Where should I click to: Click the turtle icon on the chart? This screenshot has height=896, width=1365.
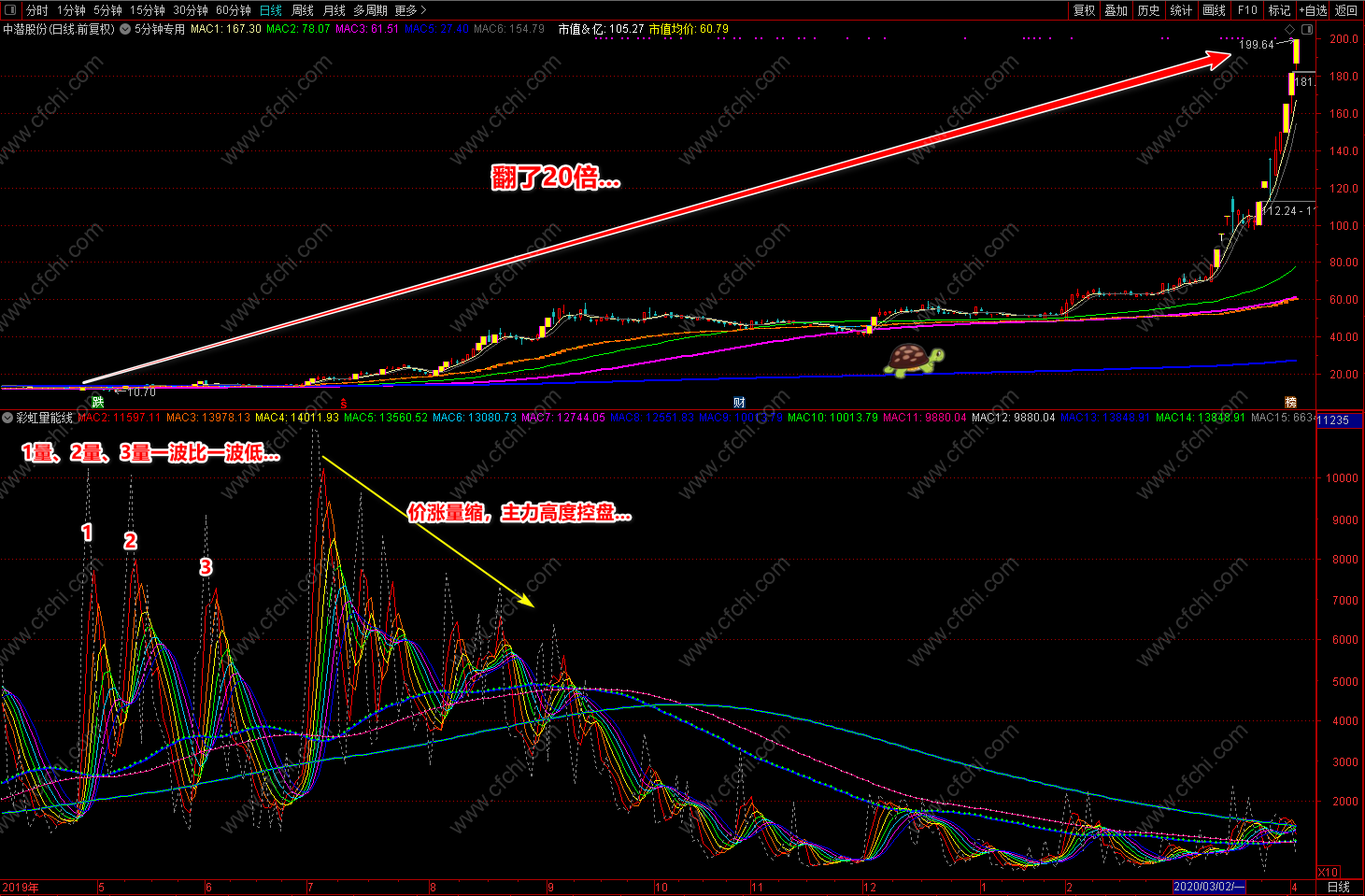coord(914,359)
